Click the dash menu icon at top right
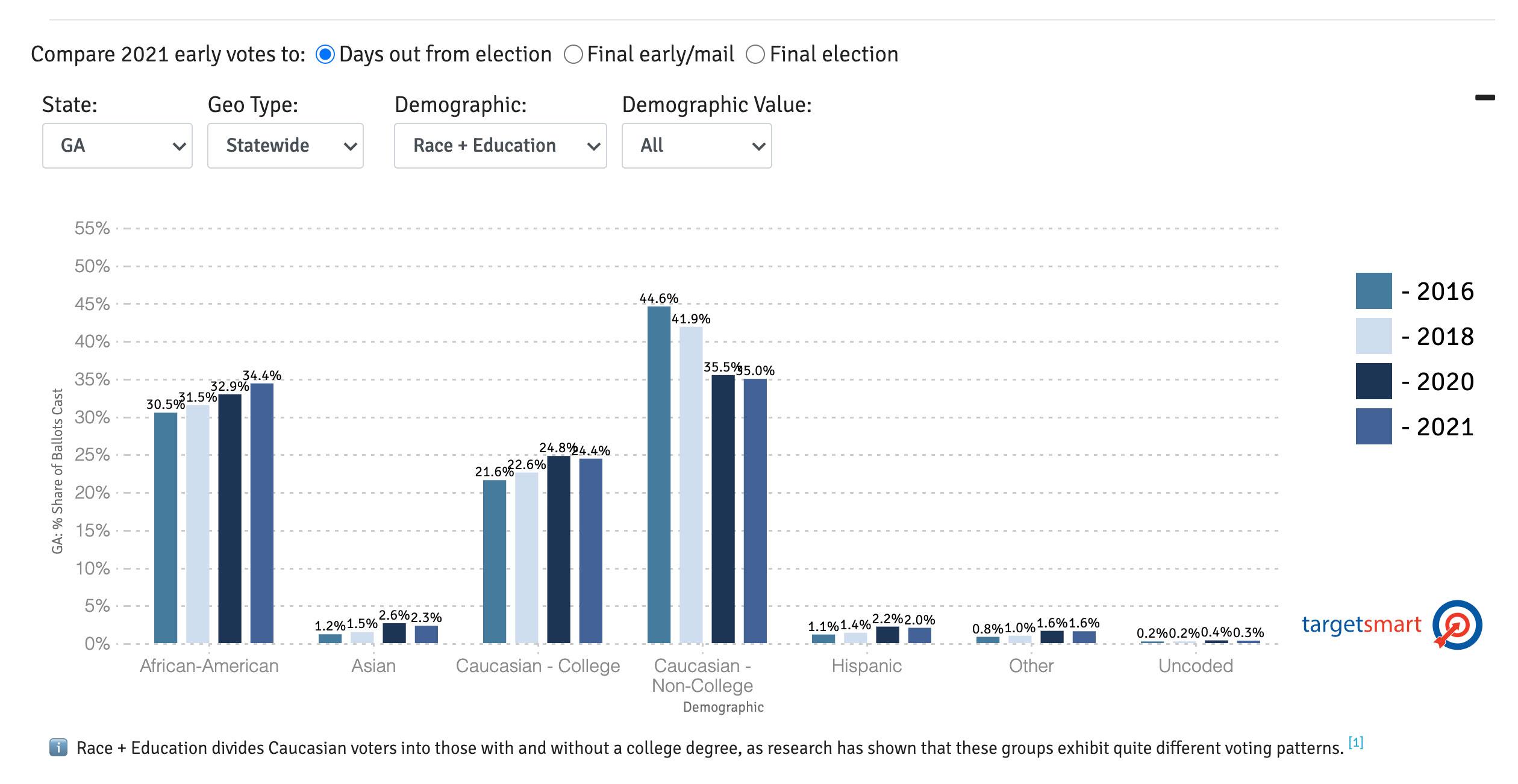Screen dimensions: 1518x784 pos(1485,98)
